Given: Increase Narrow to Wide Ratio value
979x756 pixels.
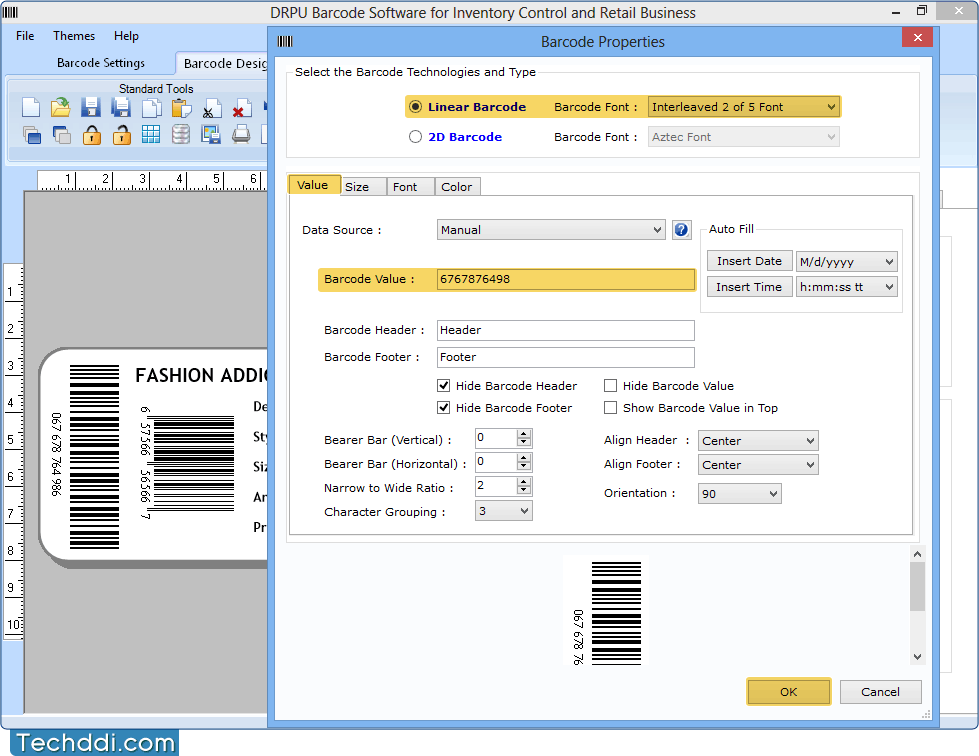Looking at the screenshot, I should tap(524, 482).
